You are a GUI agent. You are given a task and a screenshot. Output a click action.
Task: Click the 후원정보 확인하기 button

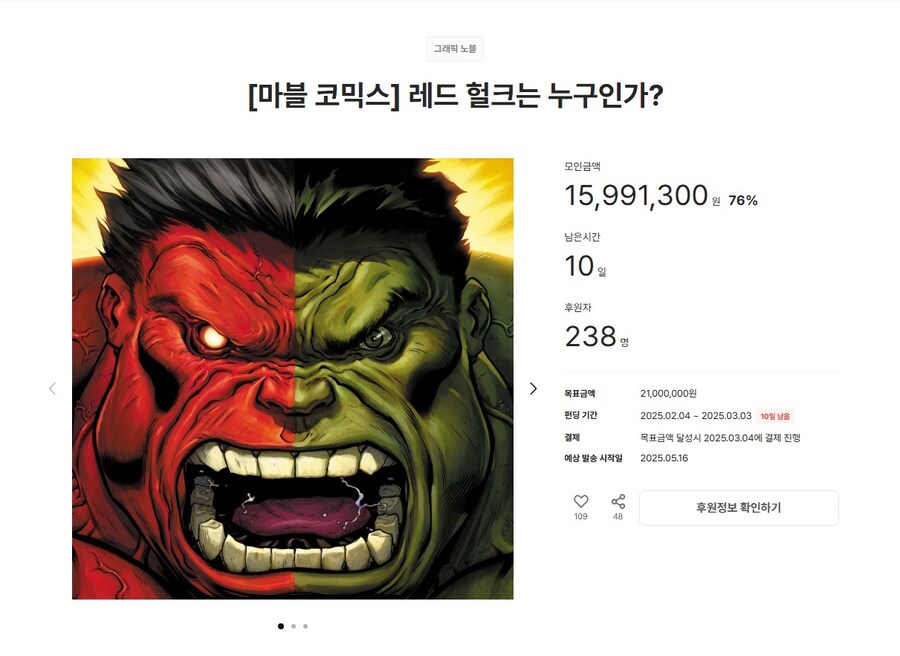(739, 507)
